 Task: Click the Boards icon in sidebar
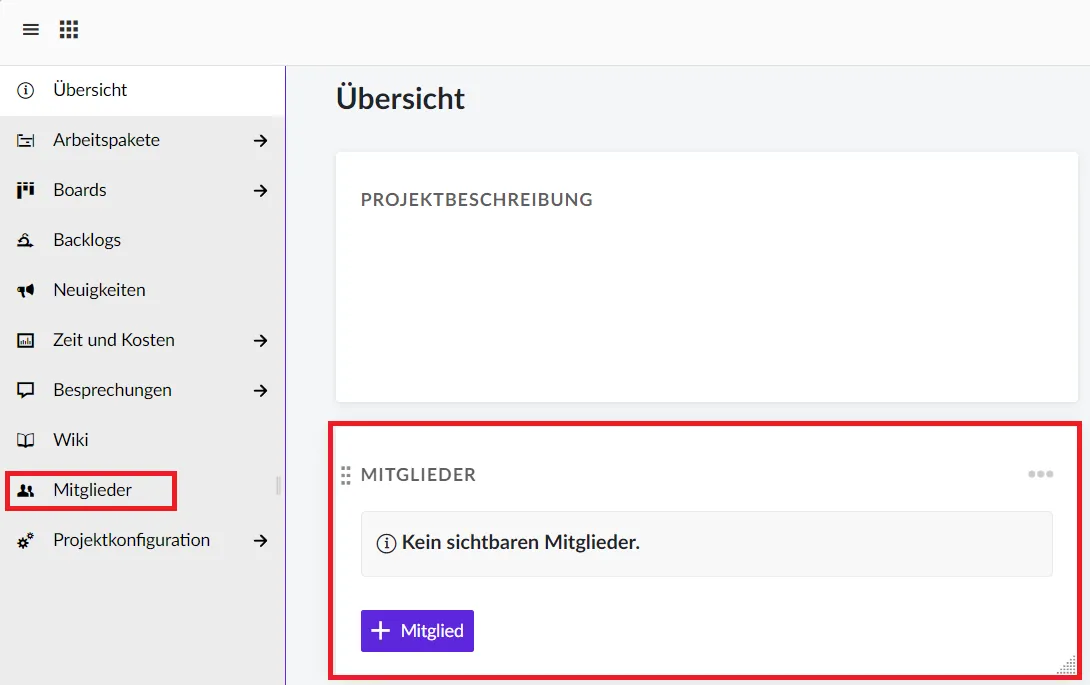(26, 190)
